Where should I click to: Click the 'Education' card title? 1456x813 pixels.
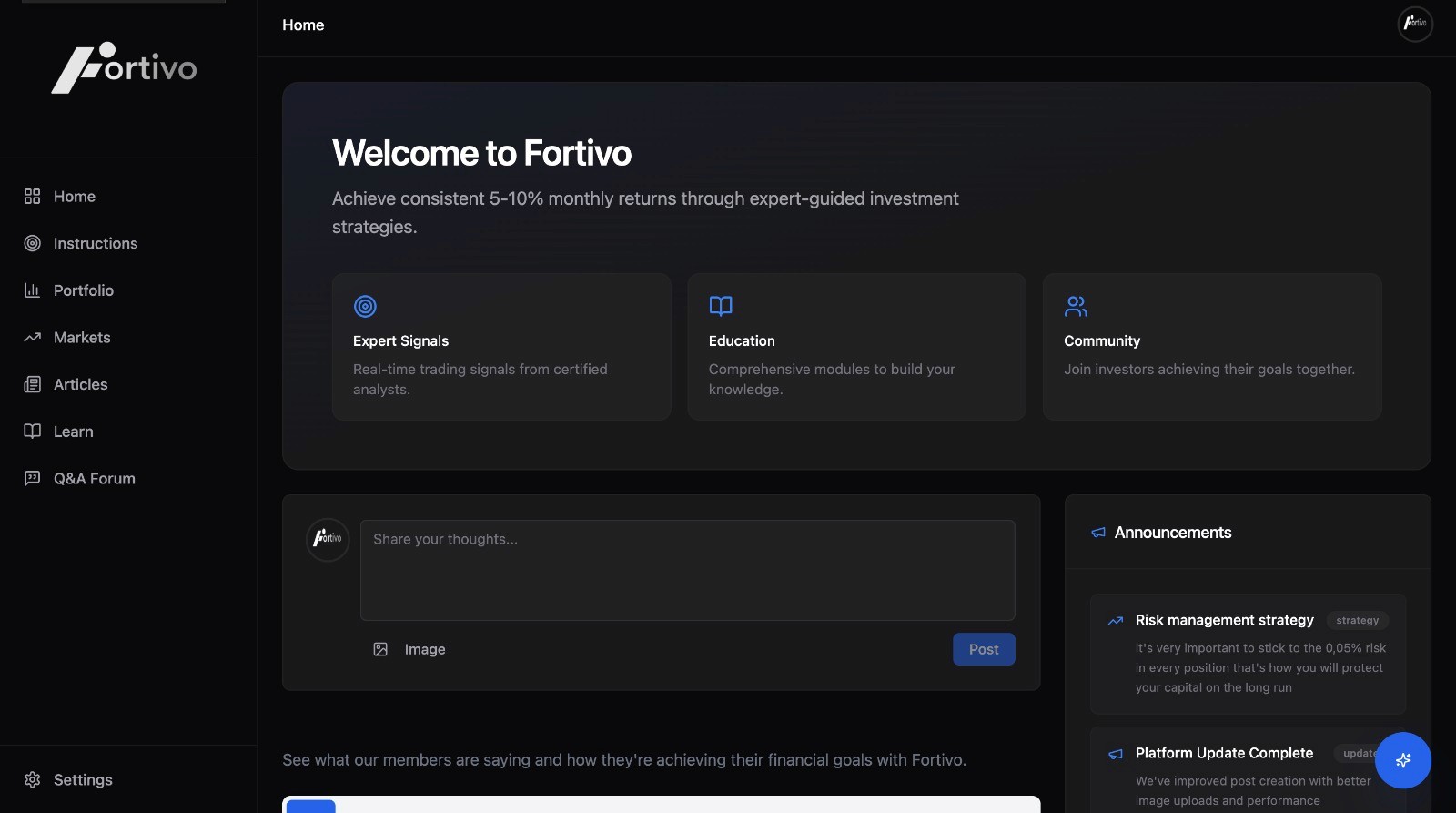click(742, 340)
